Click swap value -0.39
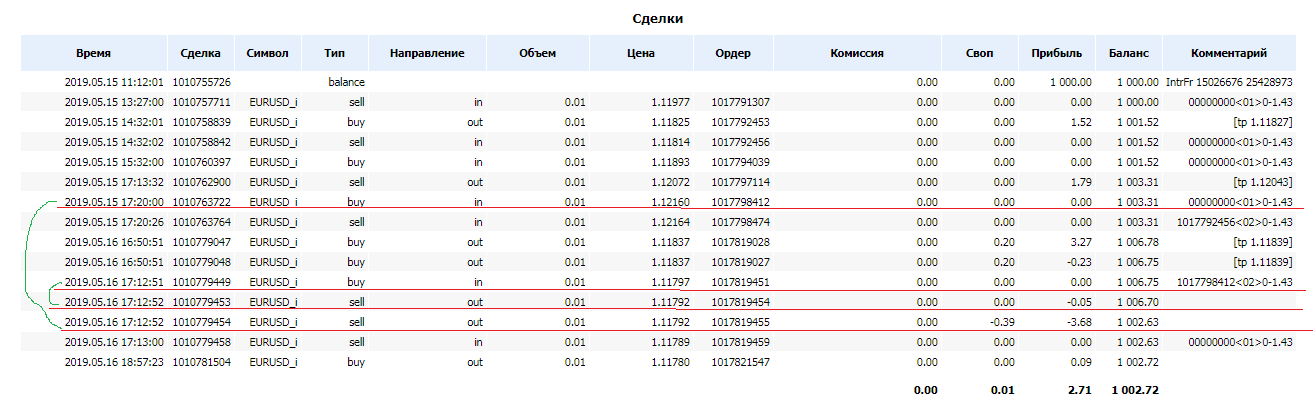The width and height of the screenshot is (1316, 405). pyautogui.click(x=1001, y=323)
